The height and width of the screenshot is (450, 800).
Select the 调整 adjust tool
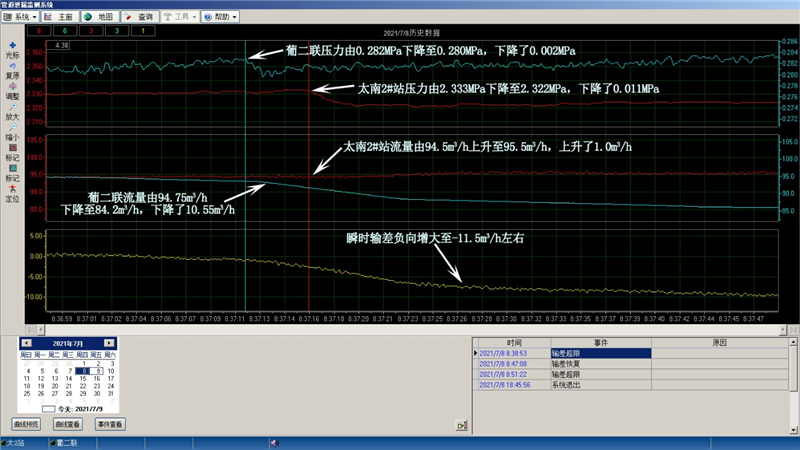(x=12, y=87)
